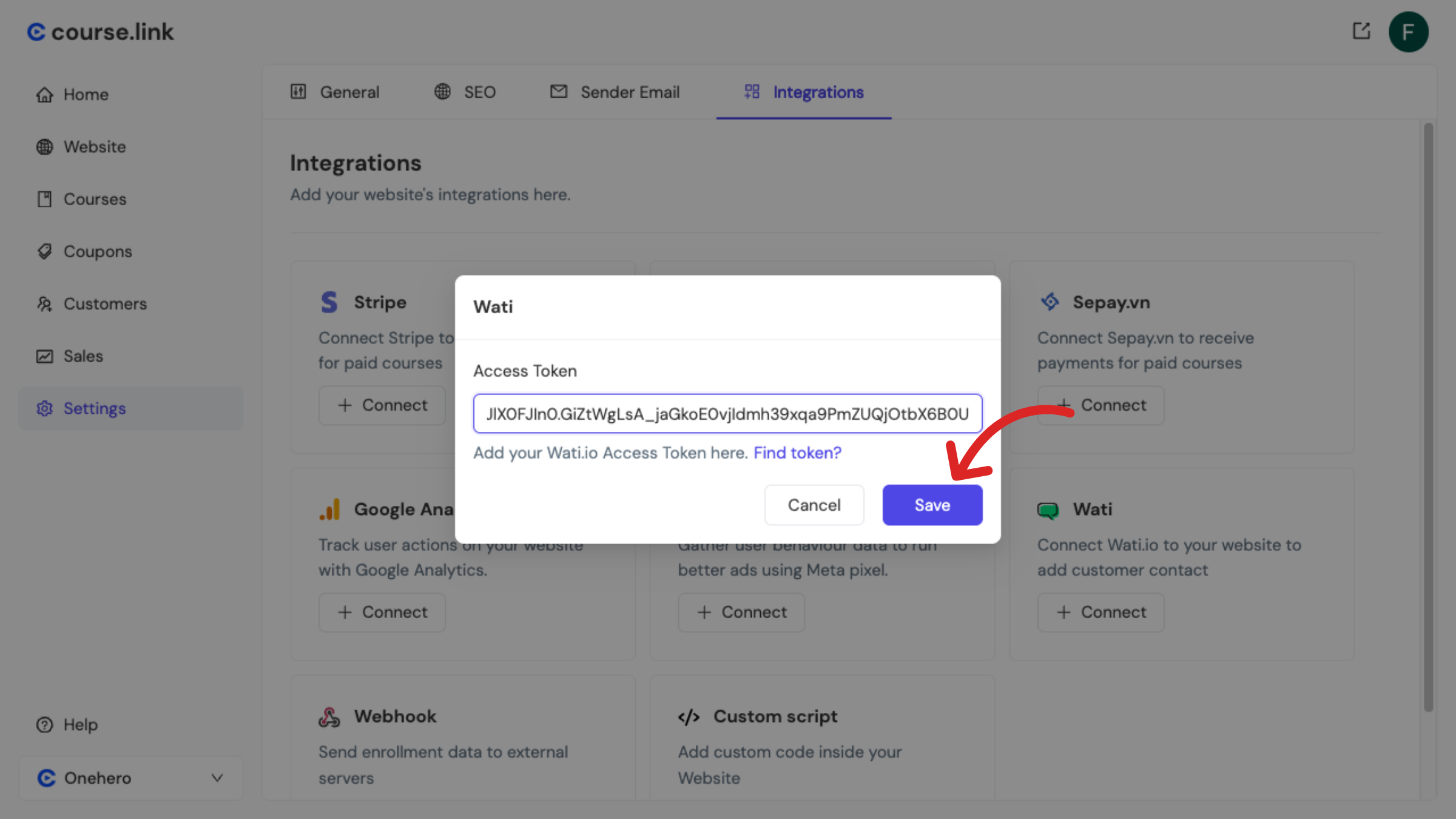1456x819 pixels.
Task: Click the Website globe icon
Action: (x=44, y=146)
